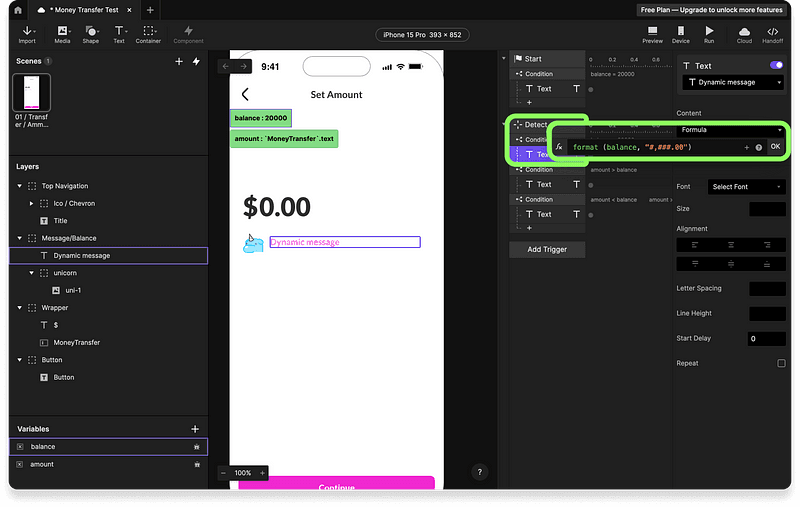
Task: Switch to the Money Transfer Test tab
Action: (x=85, y=10)
